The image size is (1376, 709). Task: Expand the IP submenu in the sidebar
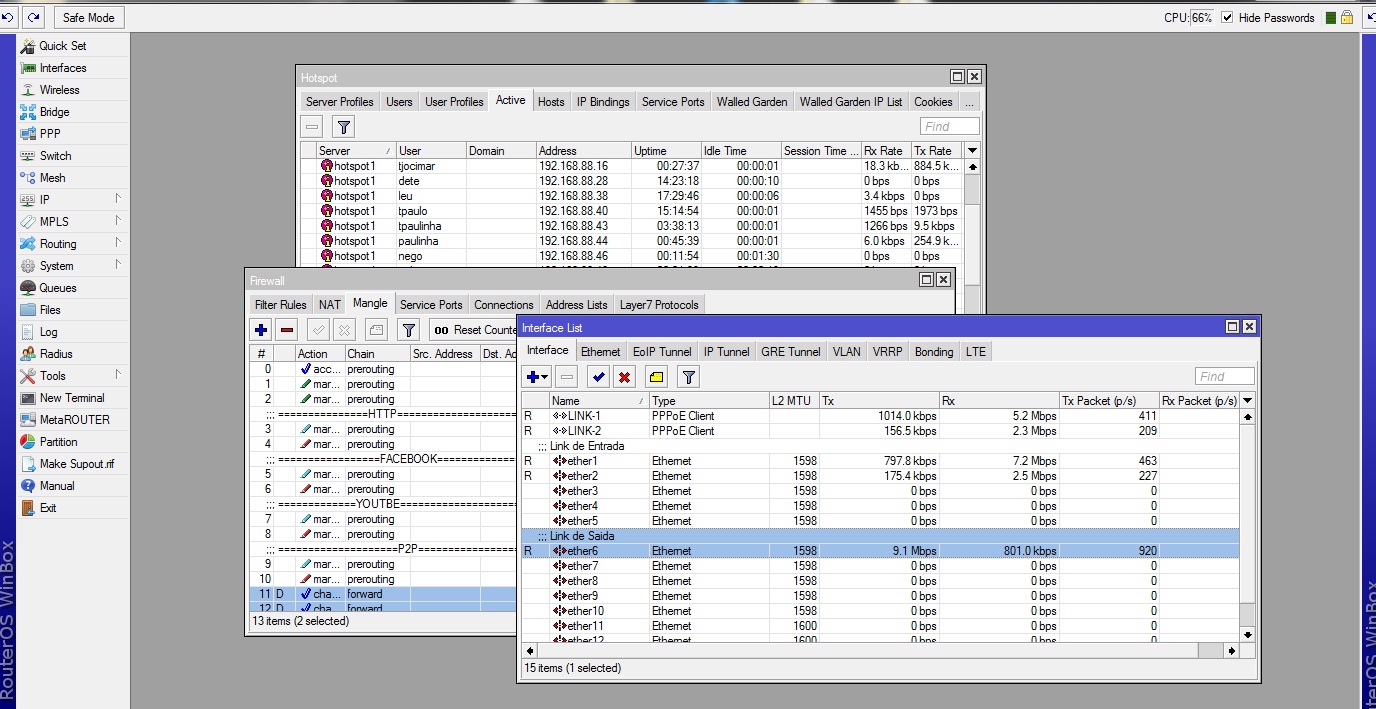tap(118, 200)
